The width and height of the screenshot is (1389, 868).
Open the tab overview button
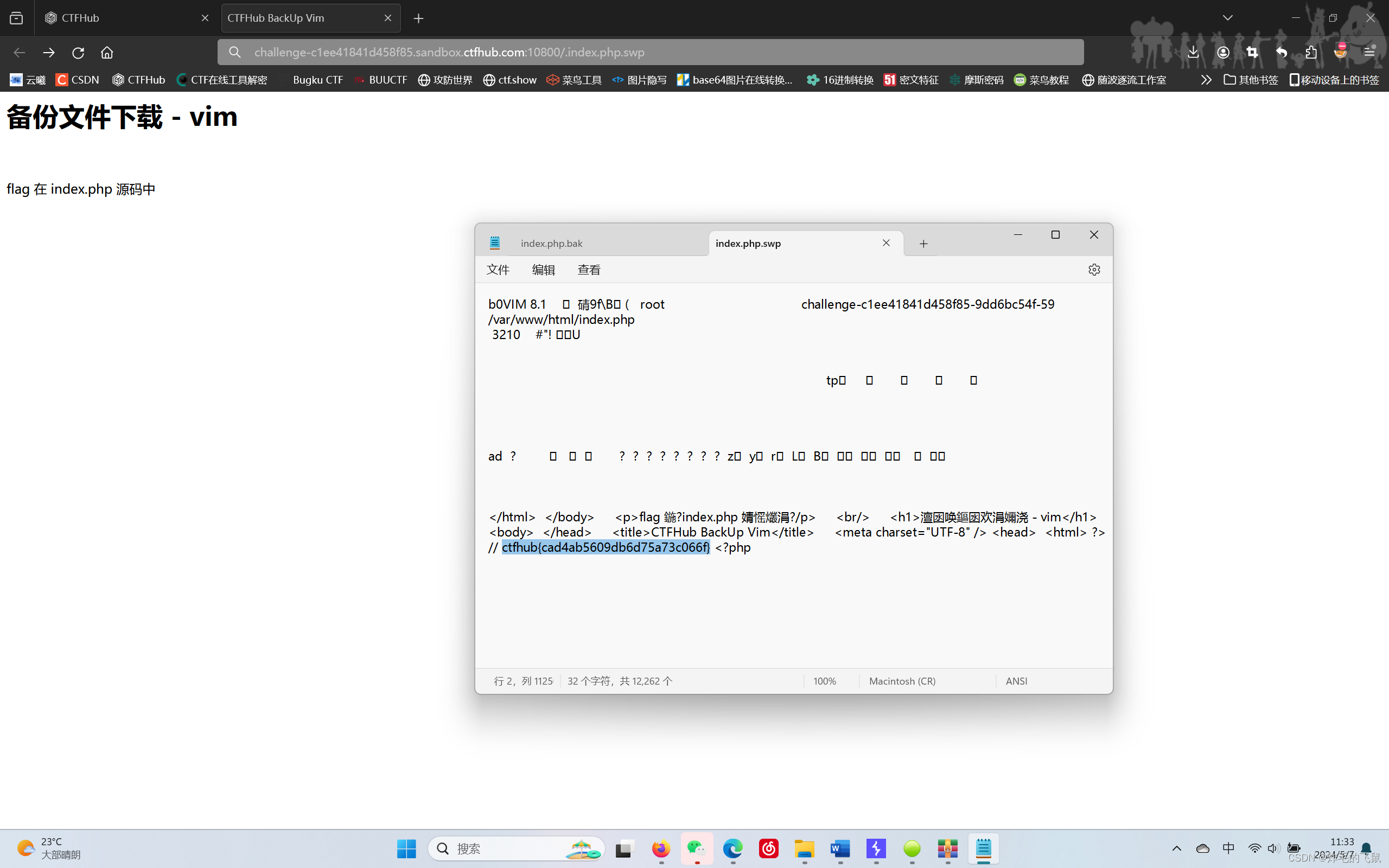pos(17,18)
